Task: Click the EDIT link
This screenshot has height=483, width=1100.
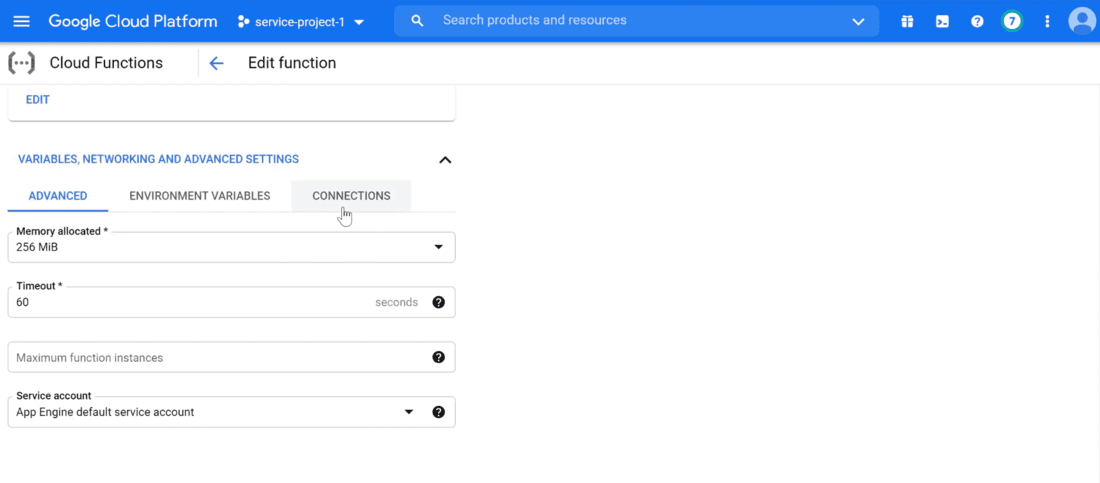Action: point(38,100)
